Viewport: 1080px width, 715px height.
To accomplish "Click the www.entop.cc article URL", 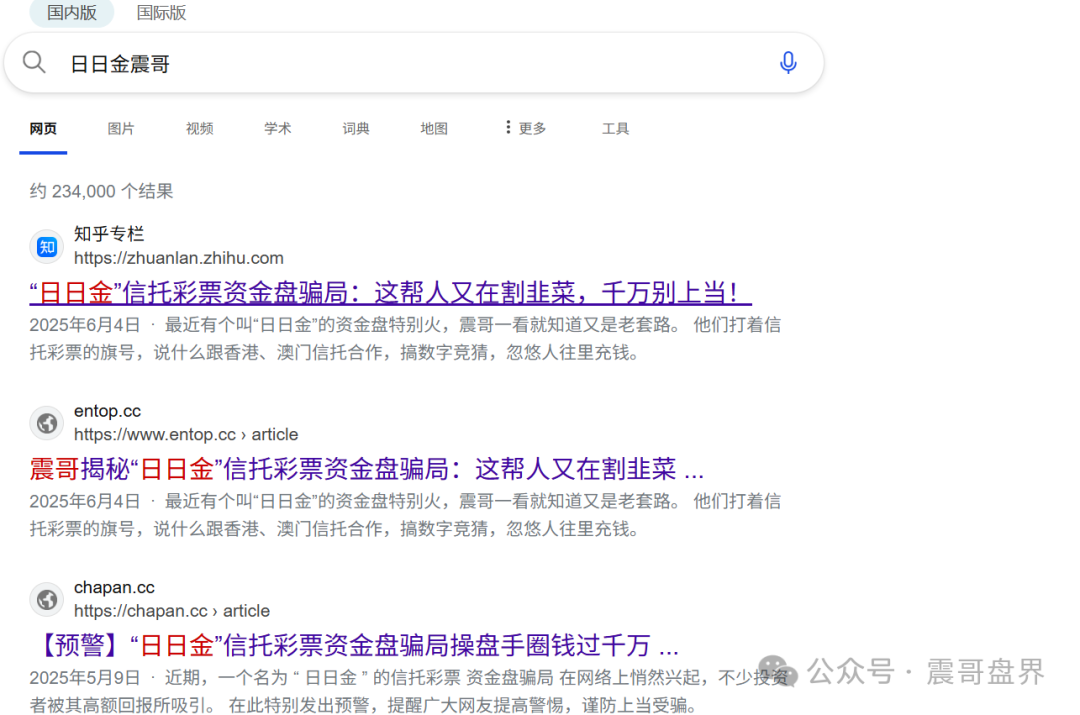I will coord(186,435).
